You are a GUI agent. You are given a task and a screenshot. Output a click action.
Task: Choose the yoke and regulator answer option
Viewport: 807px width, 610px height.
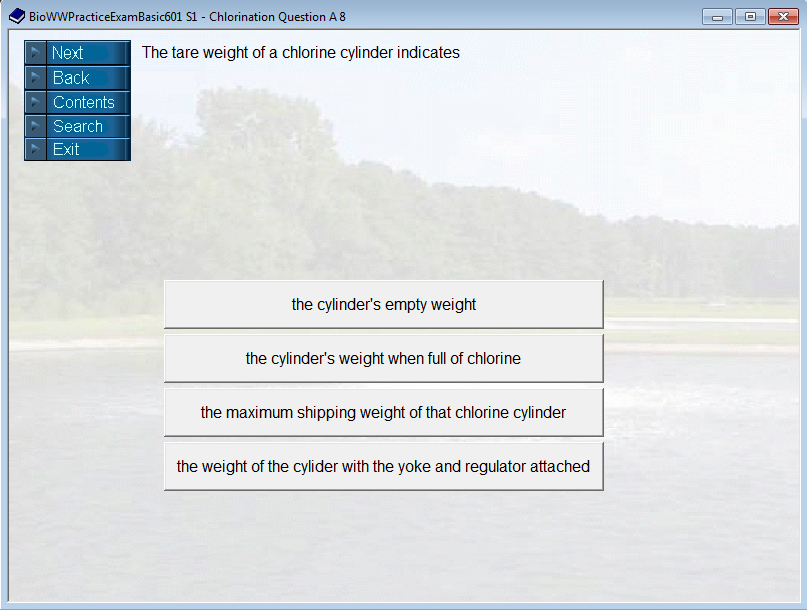pyautogui.click(x=383, y=466)
